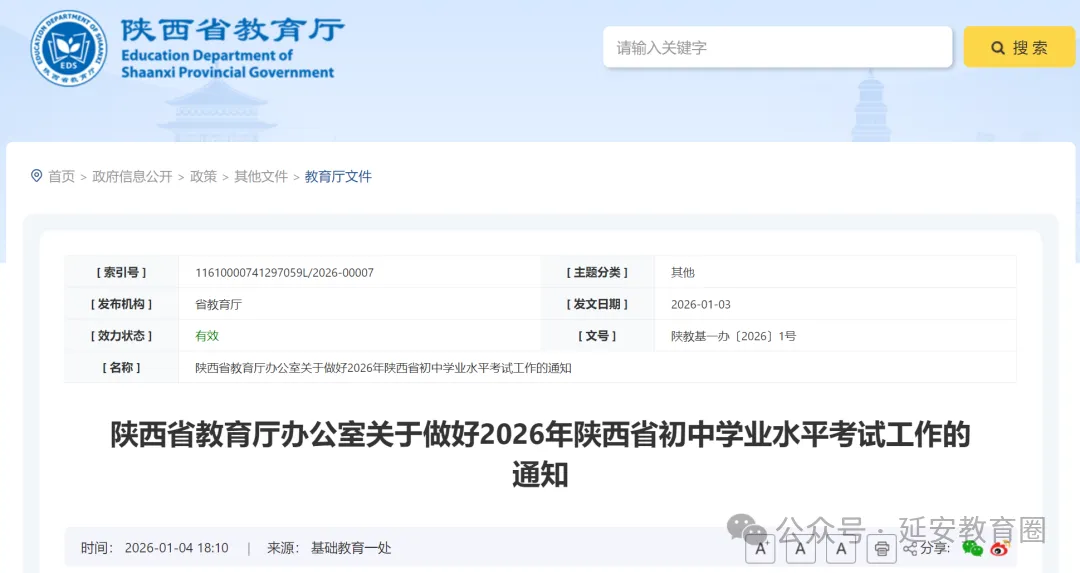
Task: Open 教育厅文件 breadcrumb link
Action: click(338, 177)
